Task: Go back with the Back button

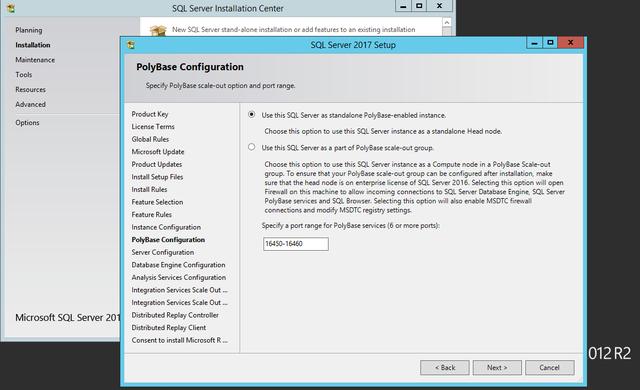Action: pyautogui.click(x=444, y=368)
